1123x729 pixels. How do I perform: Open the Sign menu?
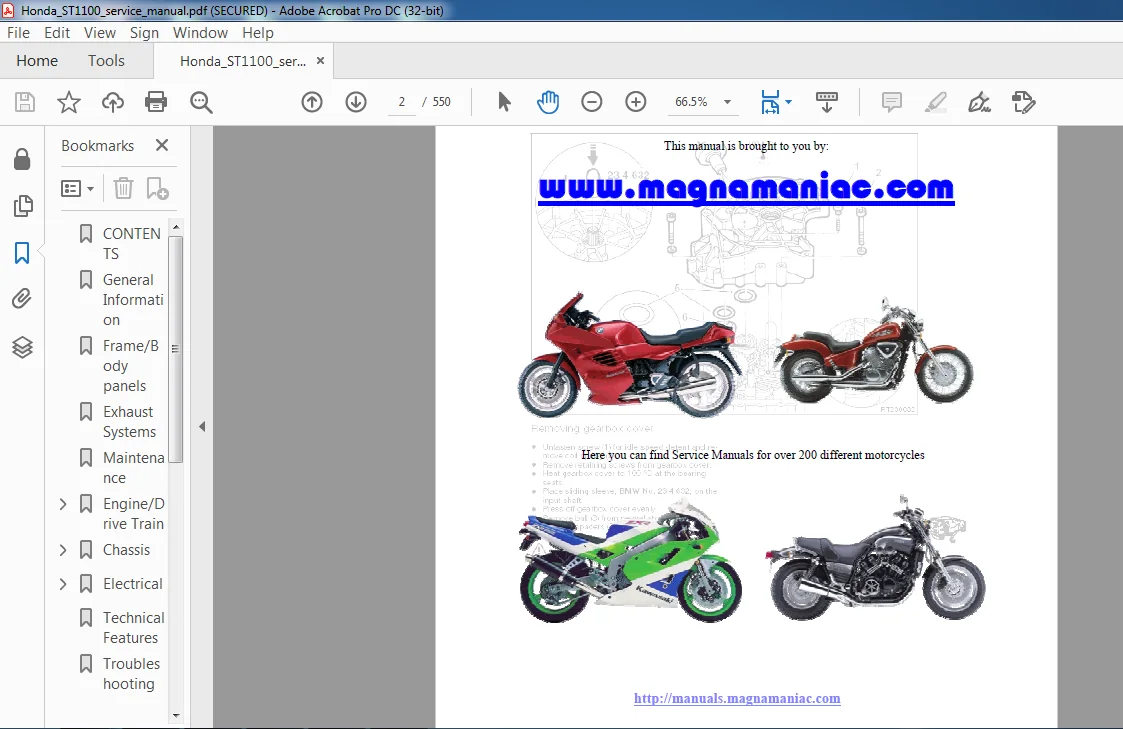click(x=144, y=33)
